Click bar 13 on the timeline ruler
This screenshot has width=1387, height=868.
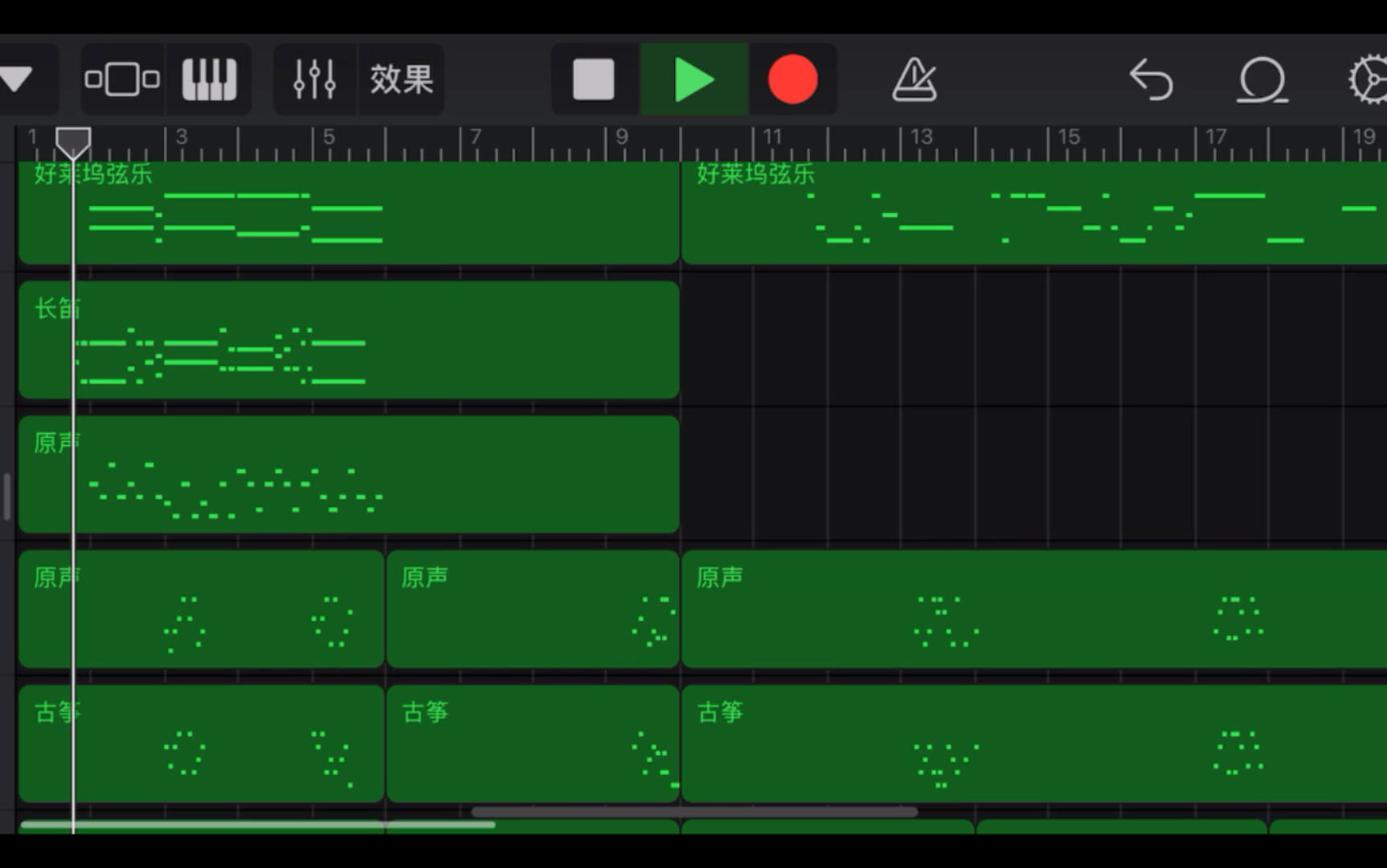[x=921, y=137]
